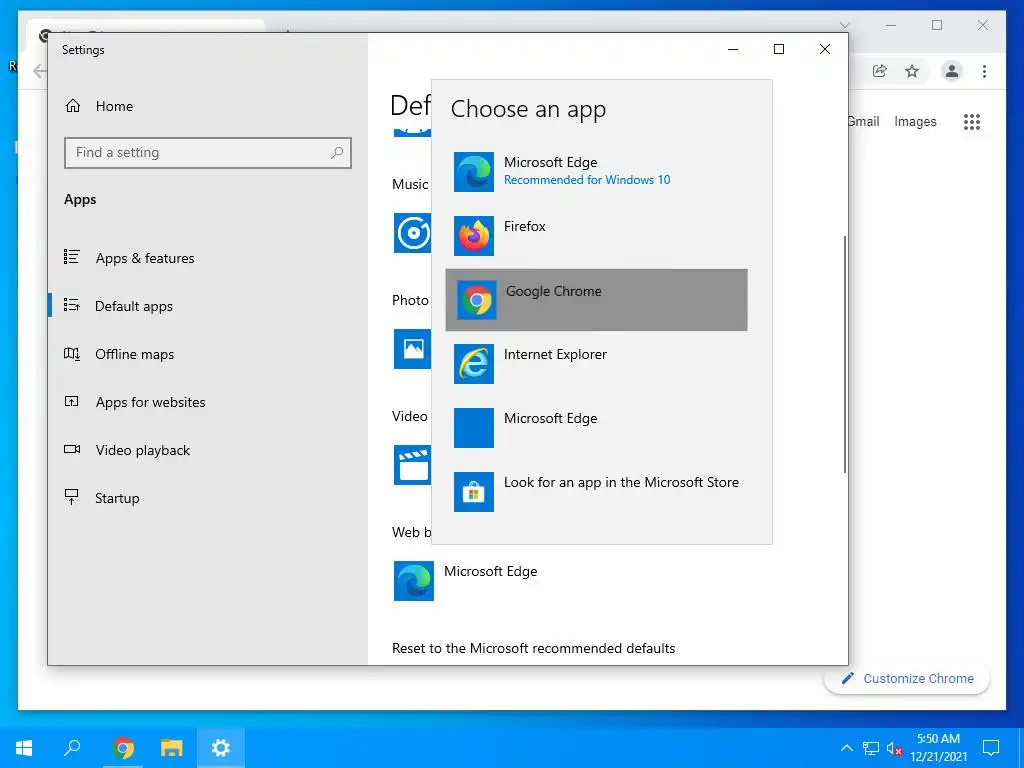1024x768 pixels.
Task: Pick the Google Chrome icon in list
Action: pos(476,300)
